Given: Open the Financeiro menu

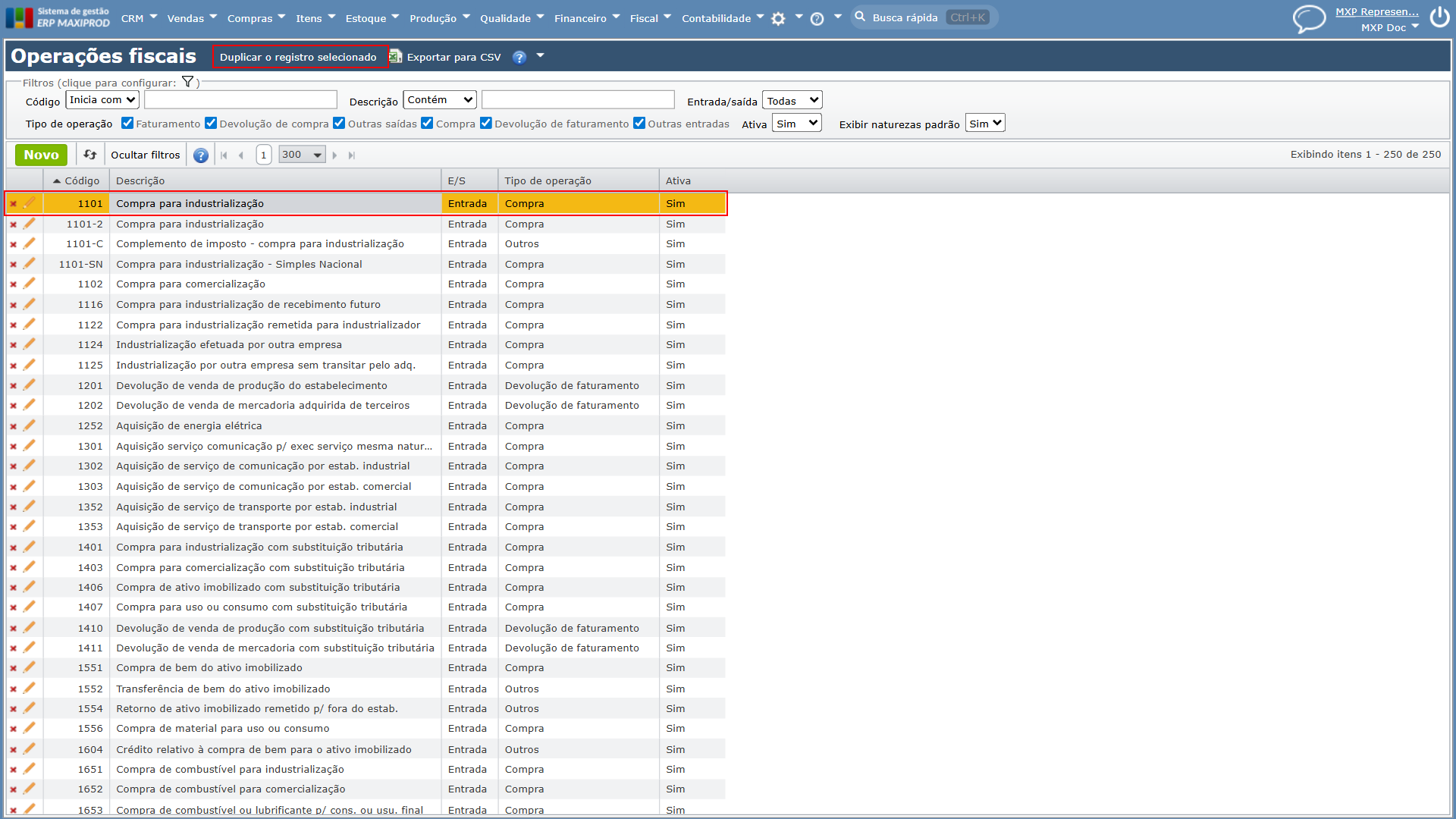Looking at the screenshot, I should point(587,18).
